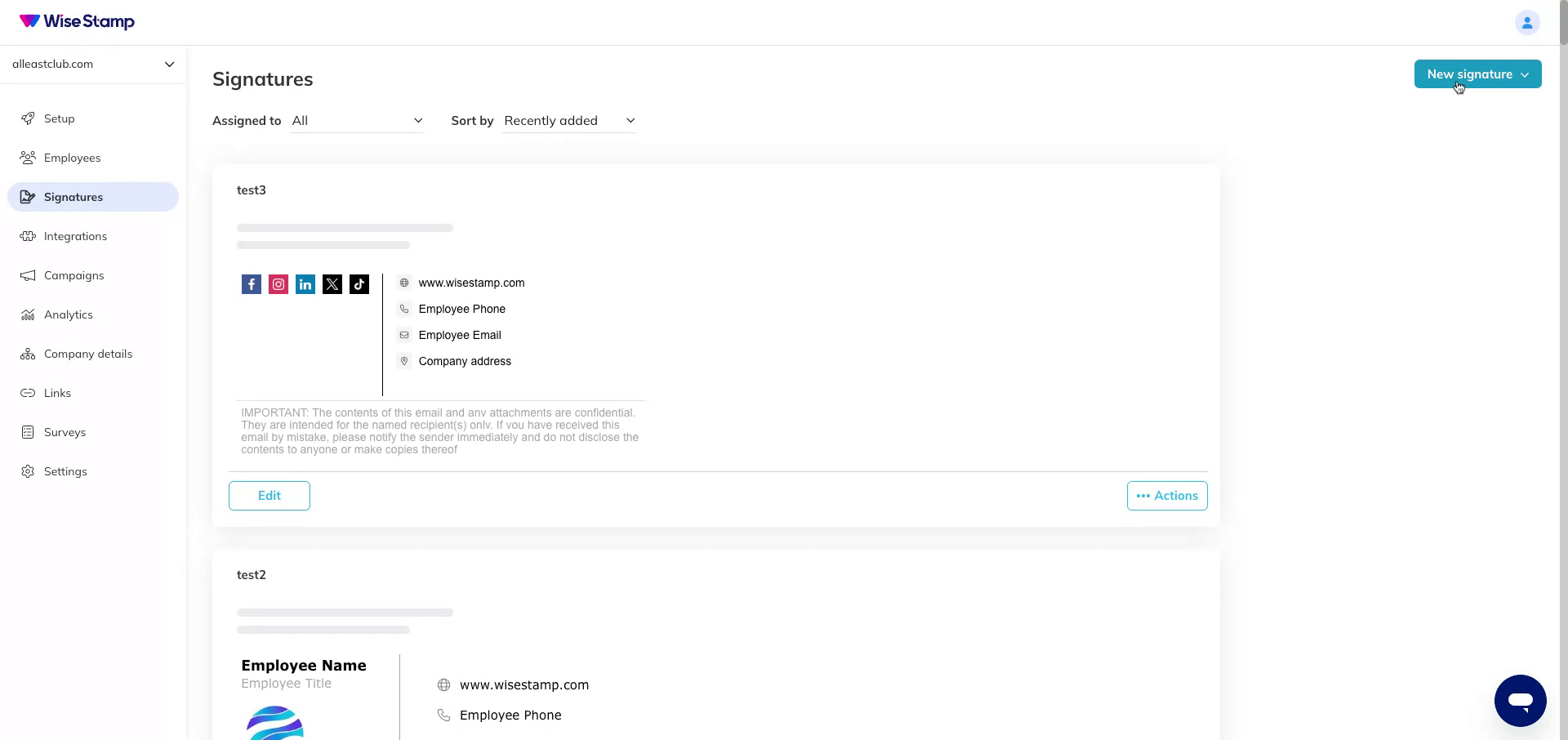Go to the Campaigns section
This screenshot has height=740, width=1568.
pos(73,275)
